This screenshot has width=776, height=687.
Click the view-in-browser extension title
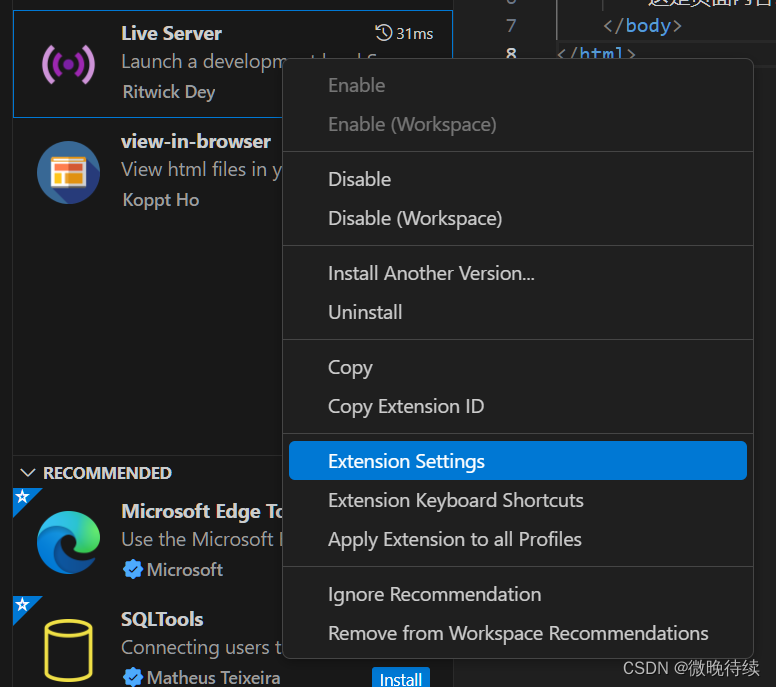[196, 142]
